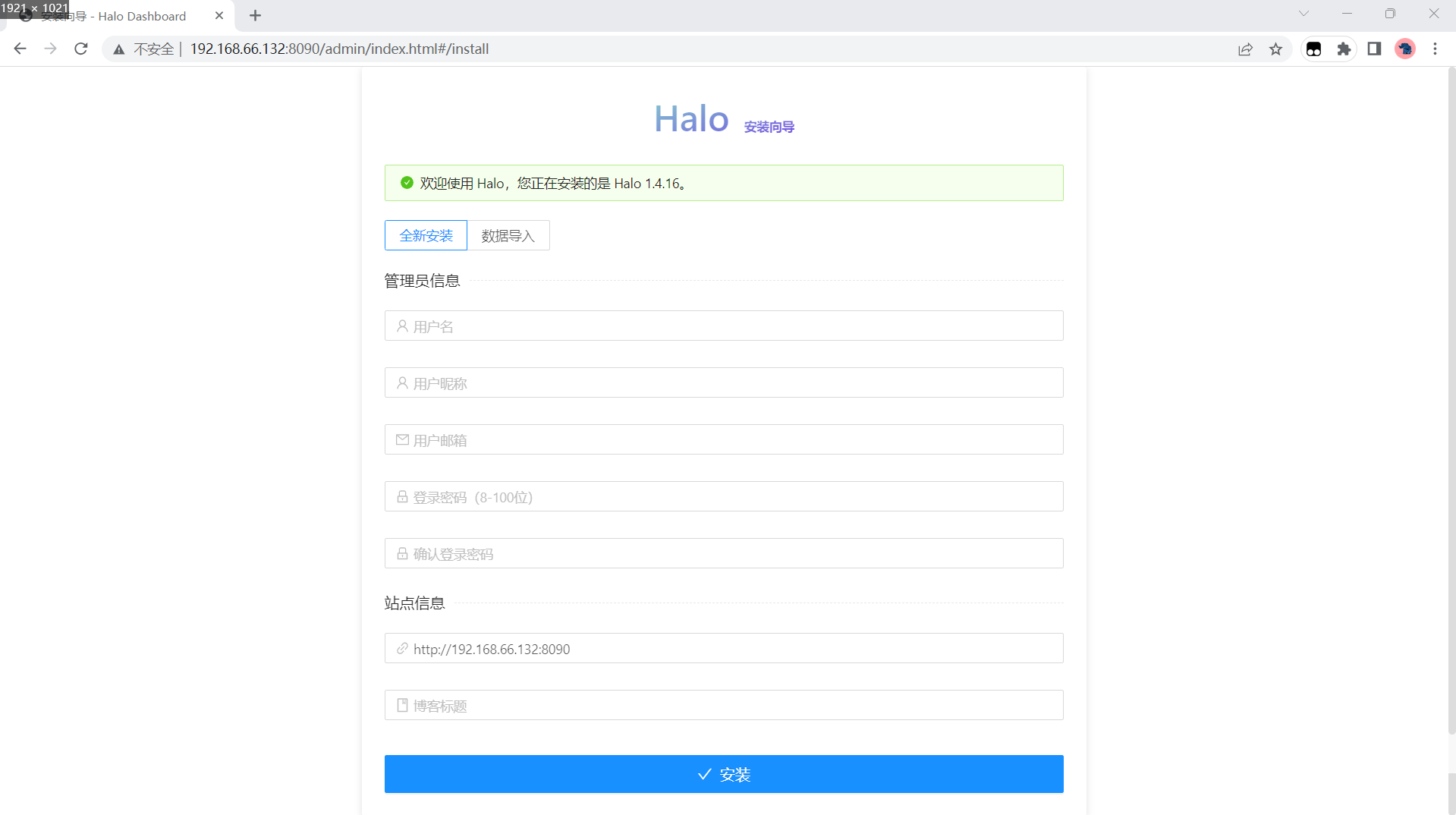Open the extensions puzzle icon
Screen dimensions: 1456x815
(x=1344, y=49)
